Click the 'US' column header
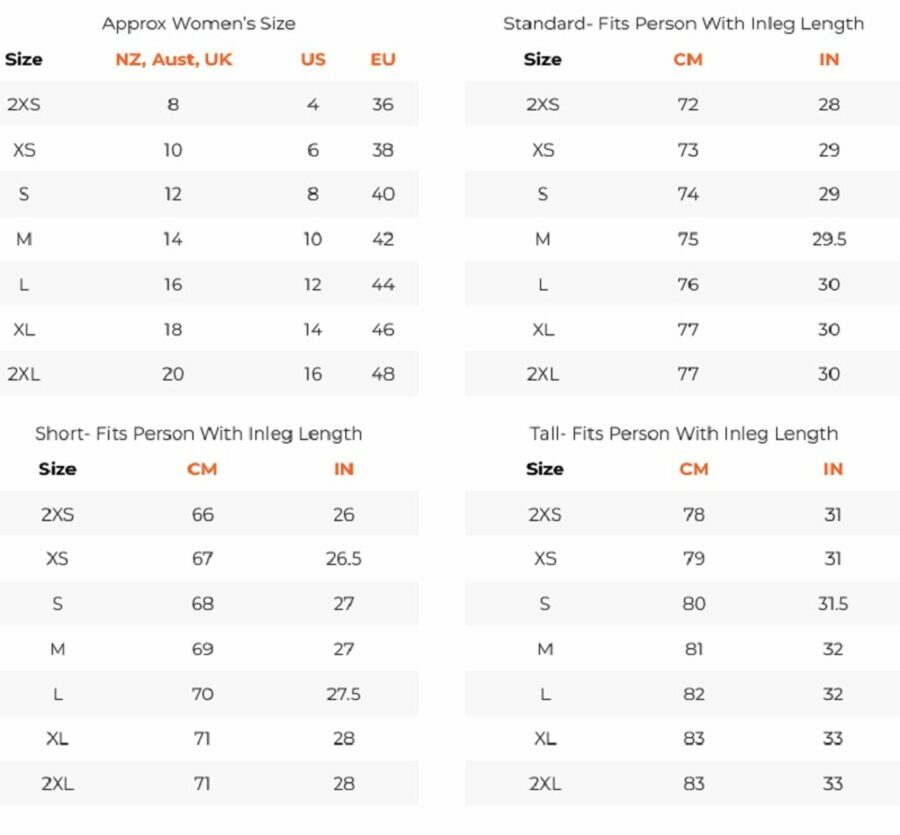Viewport: 900px width, 835px height. [313, 59]
